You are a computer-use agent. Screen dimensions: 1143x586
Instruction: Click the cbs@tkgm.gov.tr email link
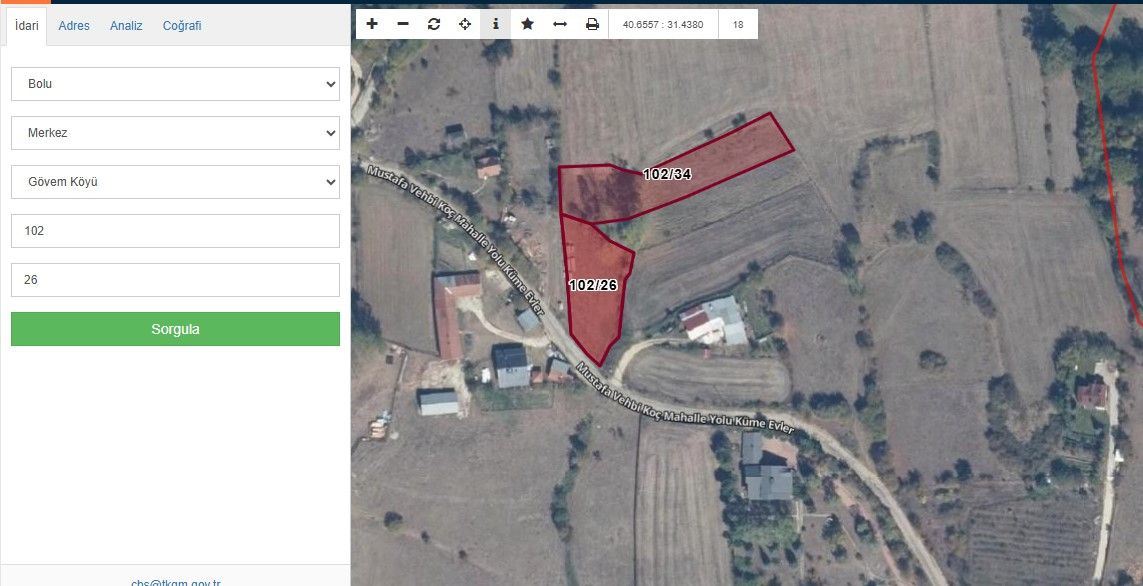tap(176, 582)
